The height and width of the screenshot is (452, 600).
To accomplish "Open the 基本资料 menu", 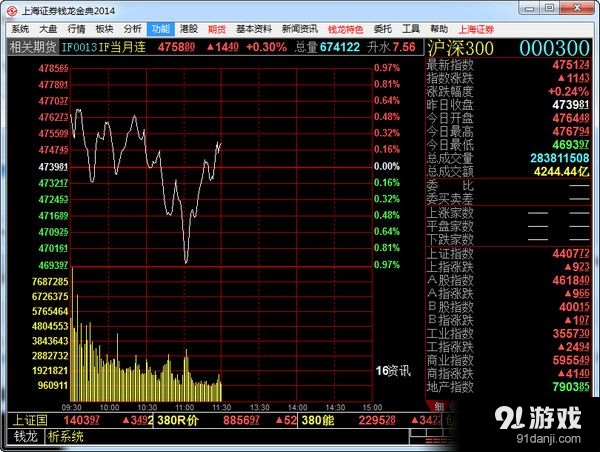I will pos(254,29).
